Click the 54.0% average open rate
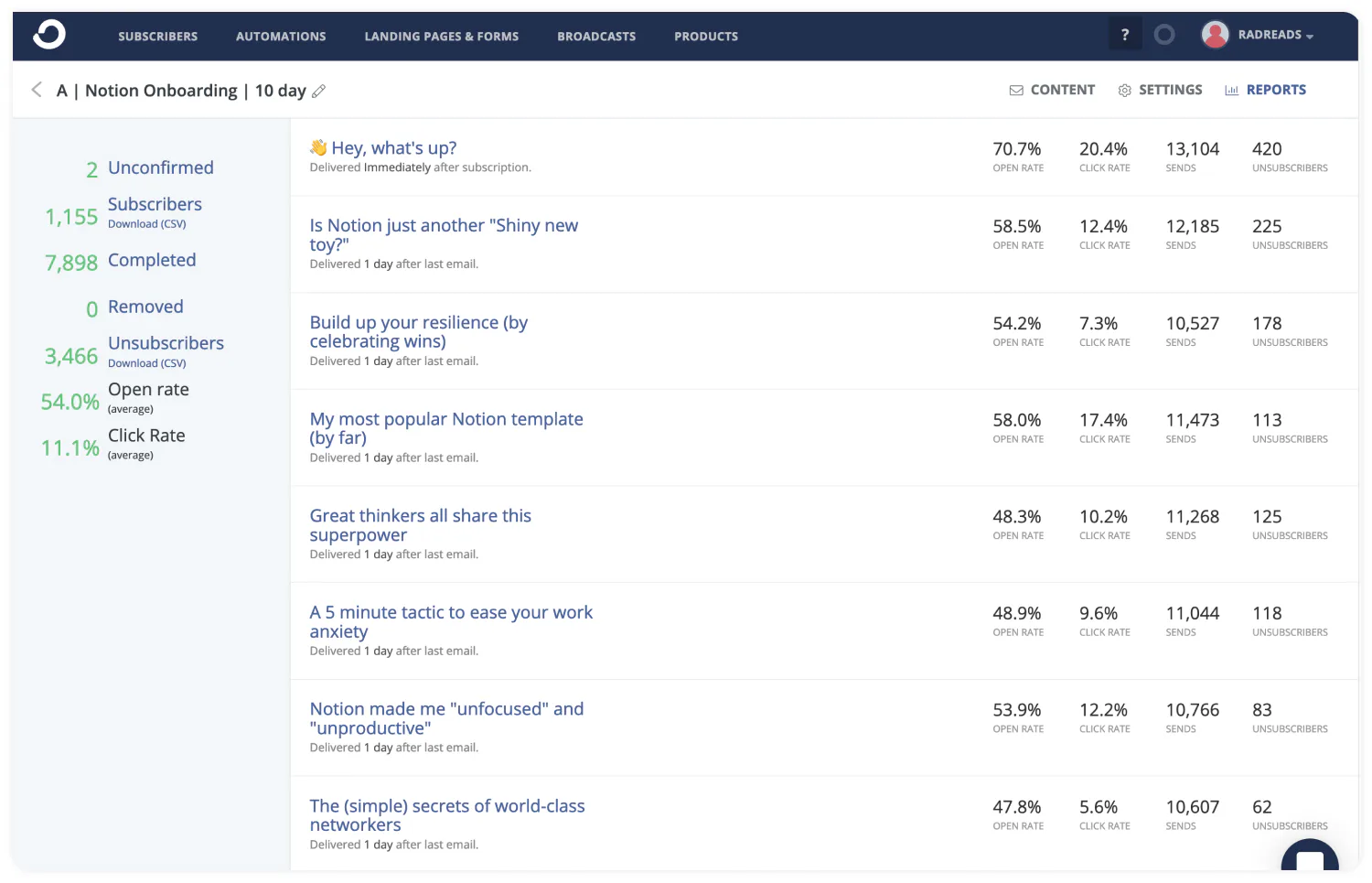Screen dimensions: 1372x883 tap(70, 402)
